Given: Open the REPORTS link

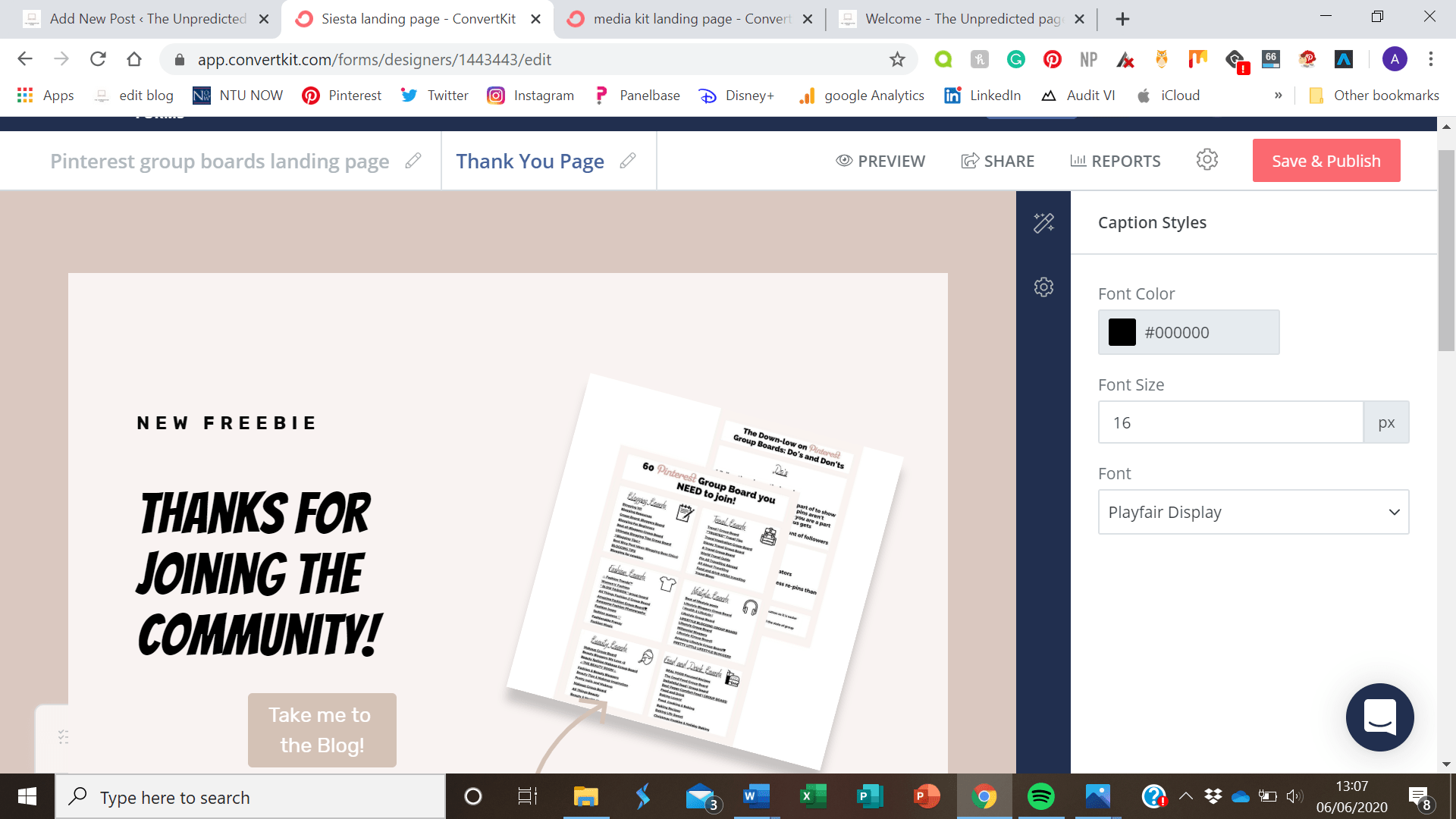Looking at the screenshot, I should [1115, 161].
